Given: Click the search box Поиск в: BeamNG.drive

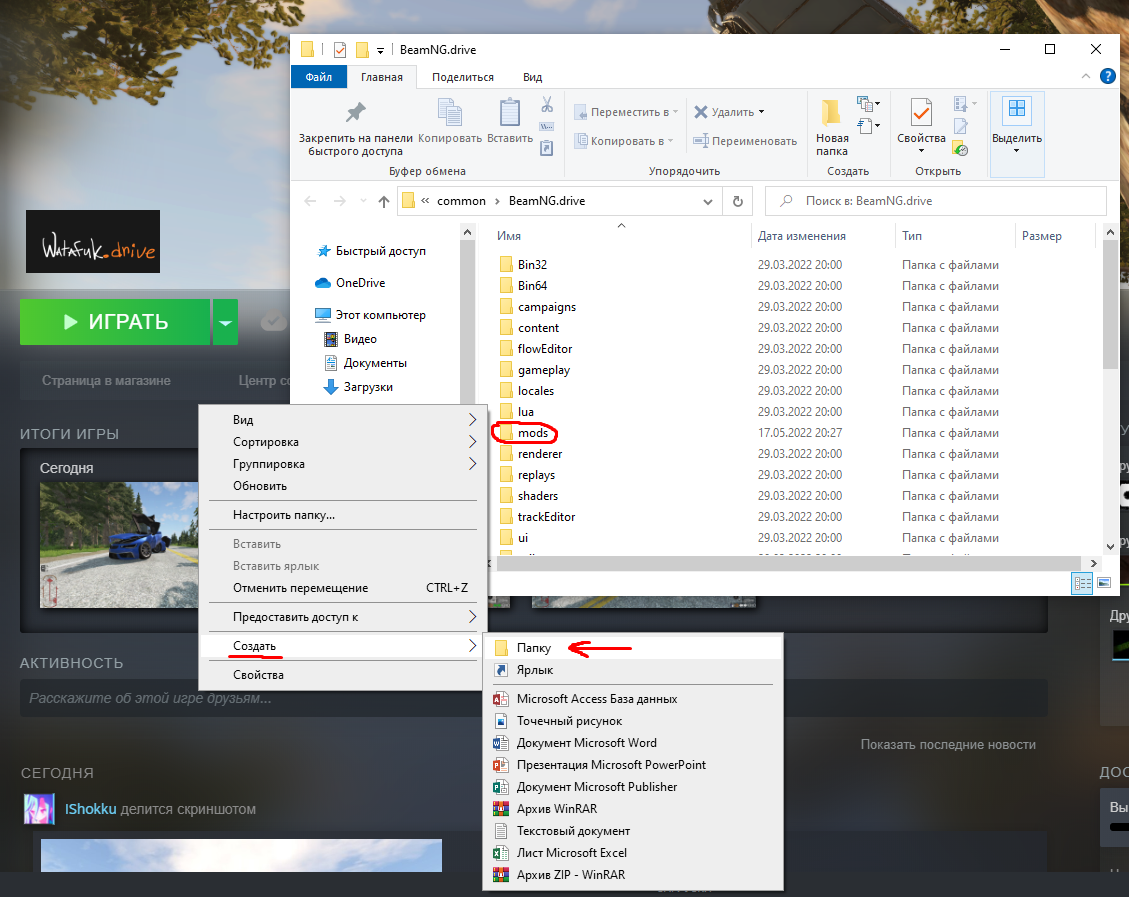Looking at the screenshot, I should pyautogui.click(x=935, y=202).
